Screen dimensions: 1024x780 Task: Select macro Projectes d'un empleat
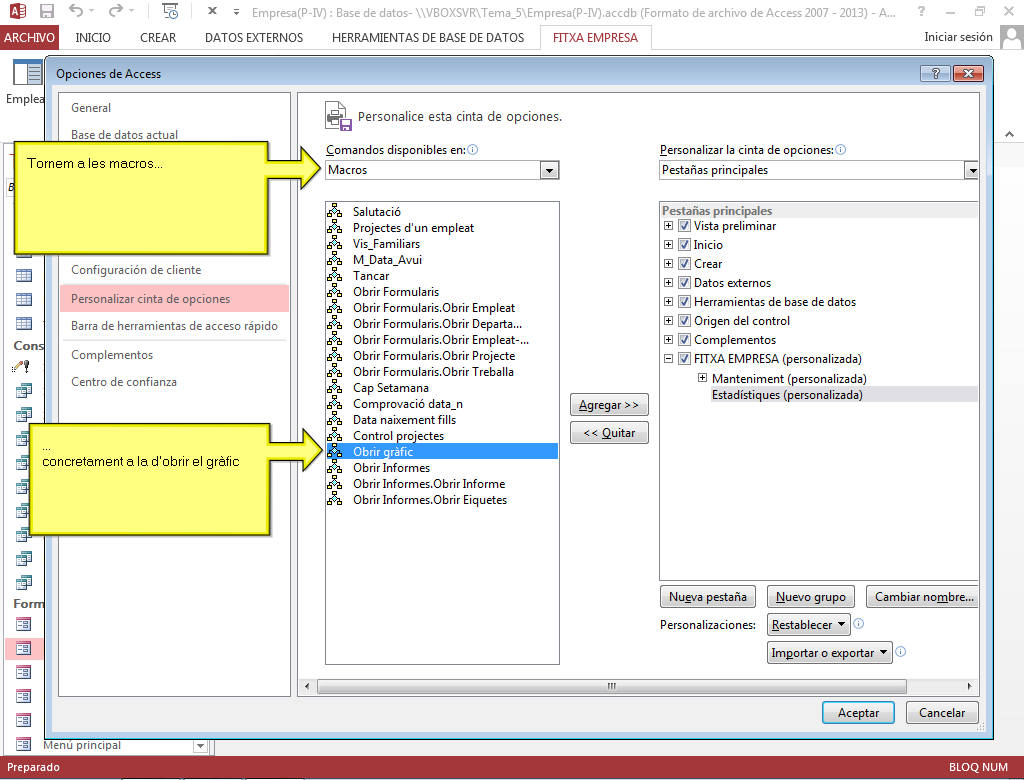click(442, 228)
